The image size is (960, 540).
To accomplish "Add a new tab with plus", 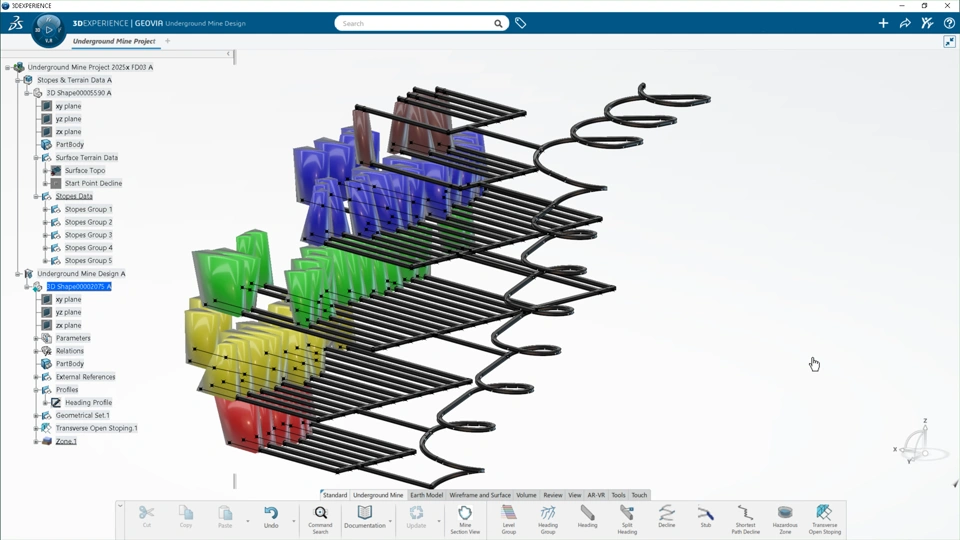I will (167, 41).
